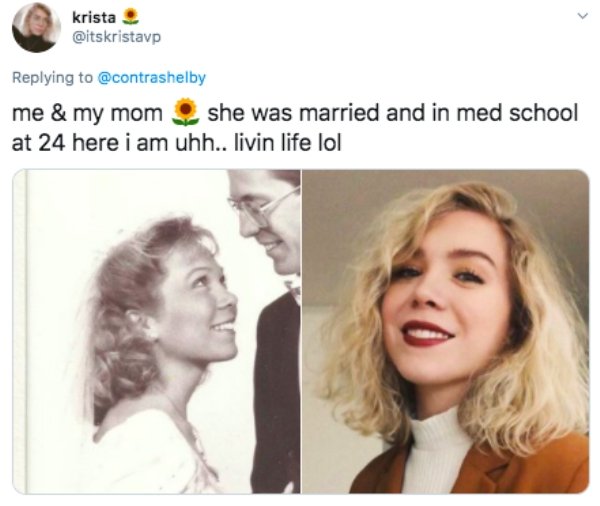
Task: Click the @itskristavp handle
Action: pos(116,37)
